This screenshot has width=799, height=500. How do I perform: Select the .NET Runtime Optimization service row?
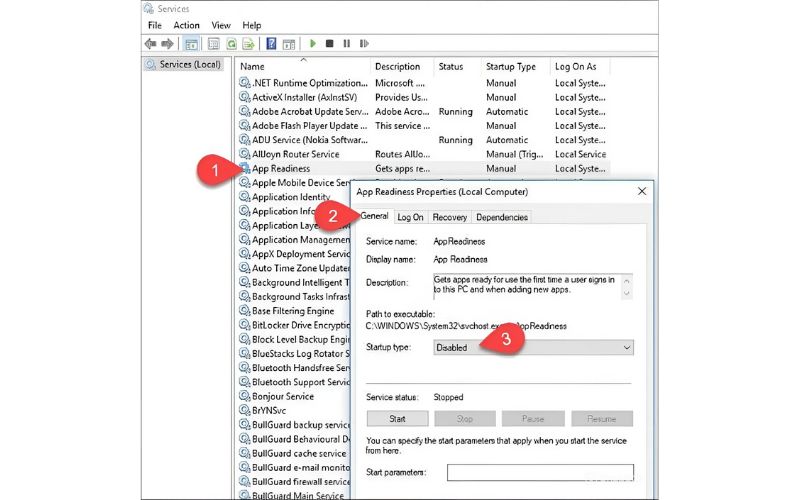tap(423, 83)
